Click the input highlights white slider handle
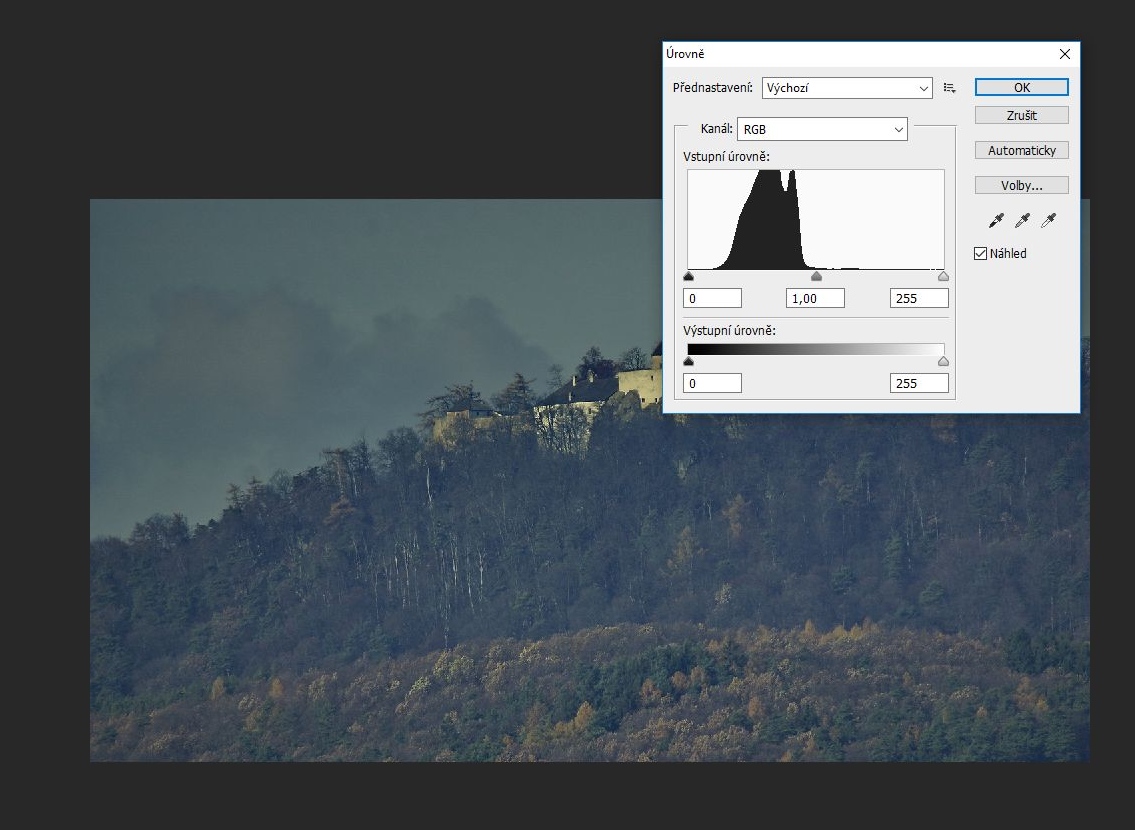 point(943,277)
